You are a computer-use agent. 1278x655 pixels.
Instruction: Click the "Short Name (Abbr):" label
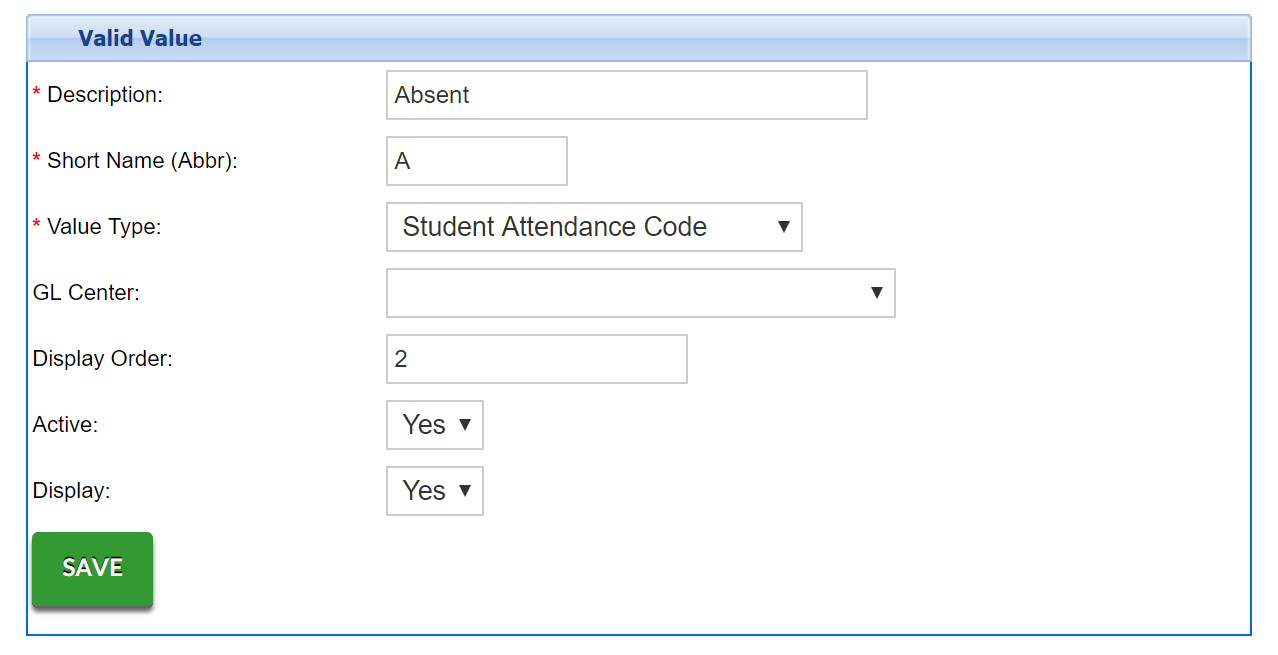142,161
